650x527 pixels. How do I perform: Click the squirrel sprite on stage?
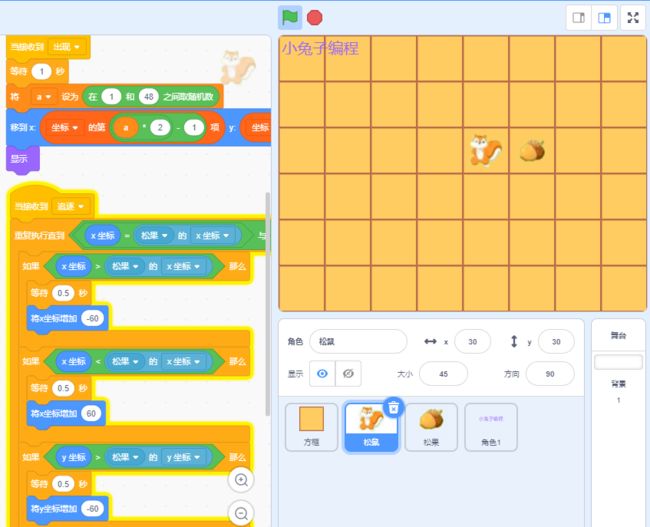click(485, 150)
